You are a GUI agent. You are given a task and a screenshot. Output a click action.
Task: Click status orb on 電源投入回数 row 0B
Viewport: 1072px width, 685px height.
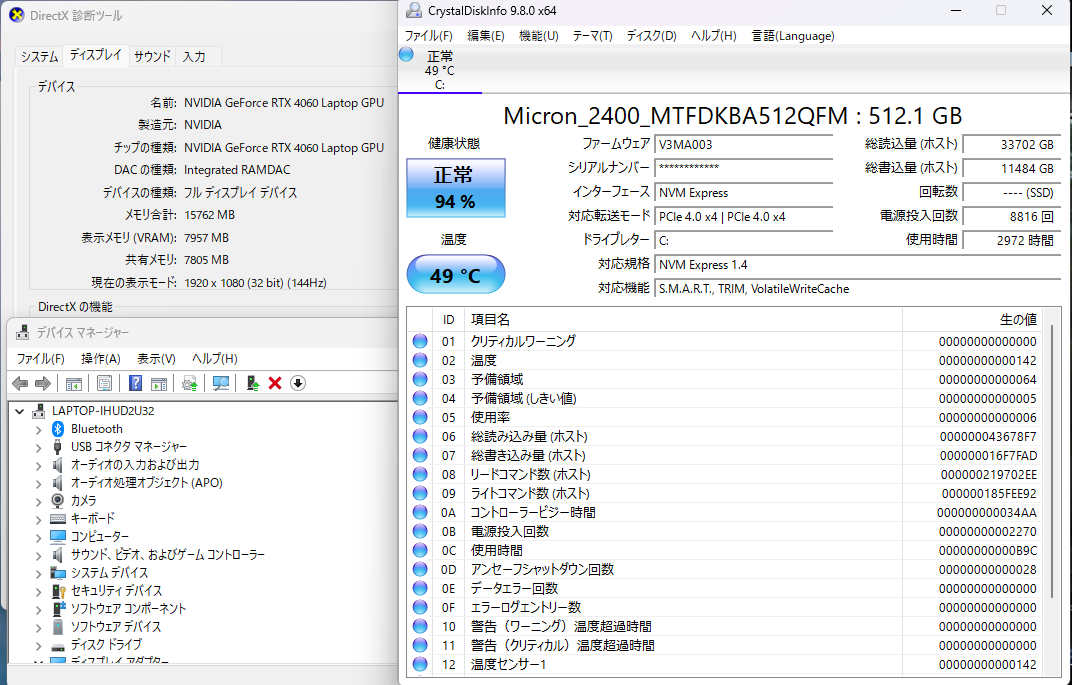[420, 531]
